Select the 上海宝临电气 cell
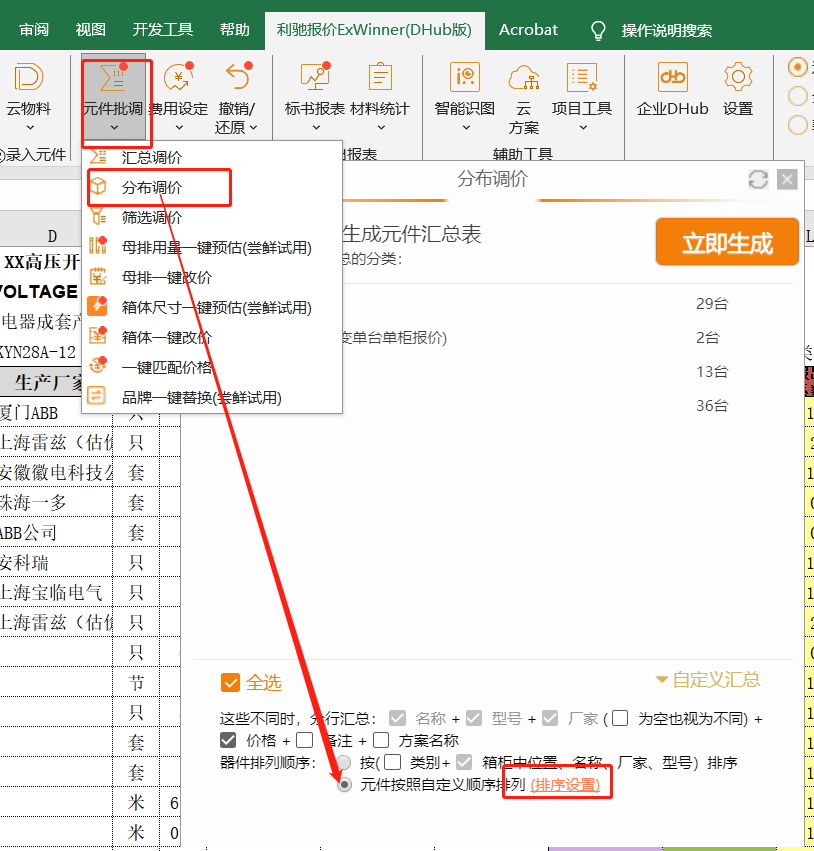814x851 pixels. point(56,593)
